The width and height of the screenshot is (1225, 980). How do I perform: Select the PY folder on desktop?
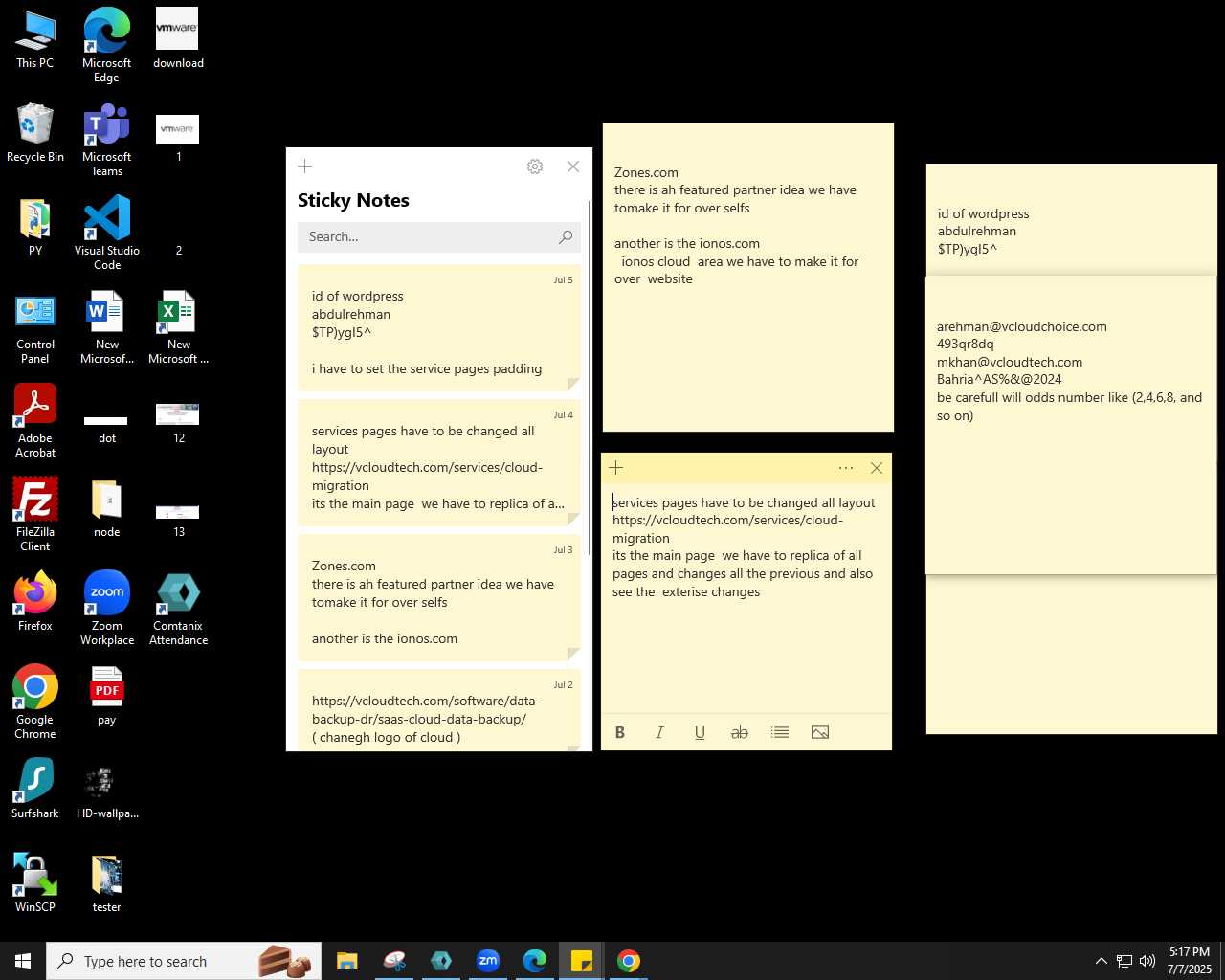click(x=35, y=228)
